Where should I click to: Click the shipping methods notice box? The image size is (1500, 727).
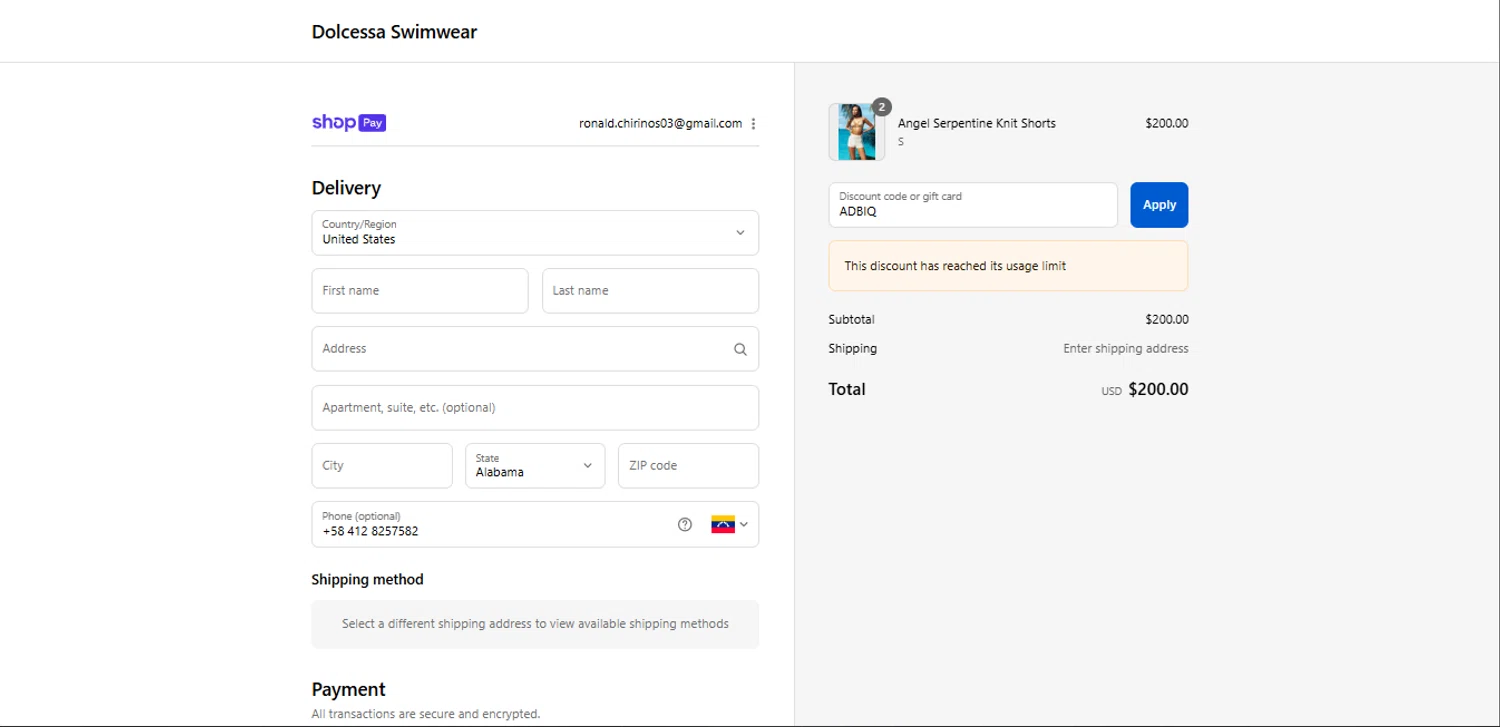point(535,624)
